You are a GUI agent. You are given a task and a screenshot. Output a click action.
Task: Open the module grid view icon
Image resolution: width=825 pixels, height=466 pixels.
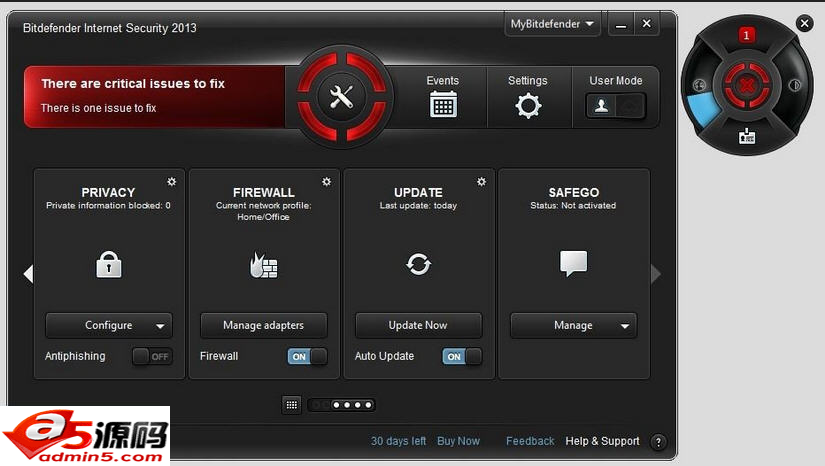click(291, 405)
